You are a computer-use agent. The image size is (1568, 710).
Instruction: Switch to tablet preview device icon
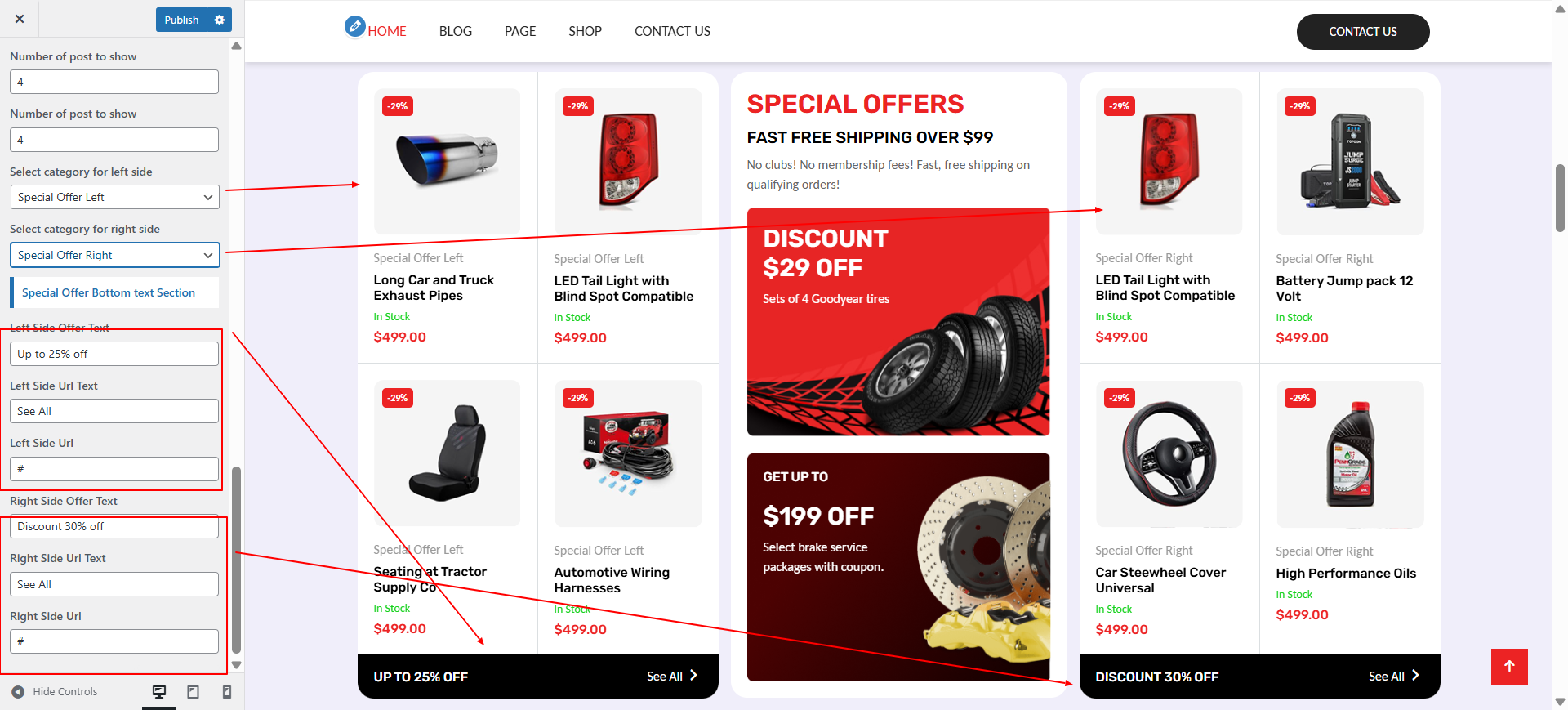pos(194,692)
